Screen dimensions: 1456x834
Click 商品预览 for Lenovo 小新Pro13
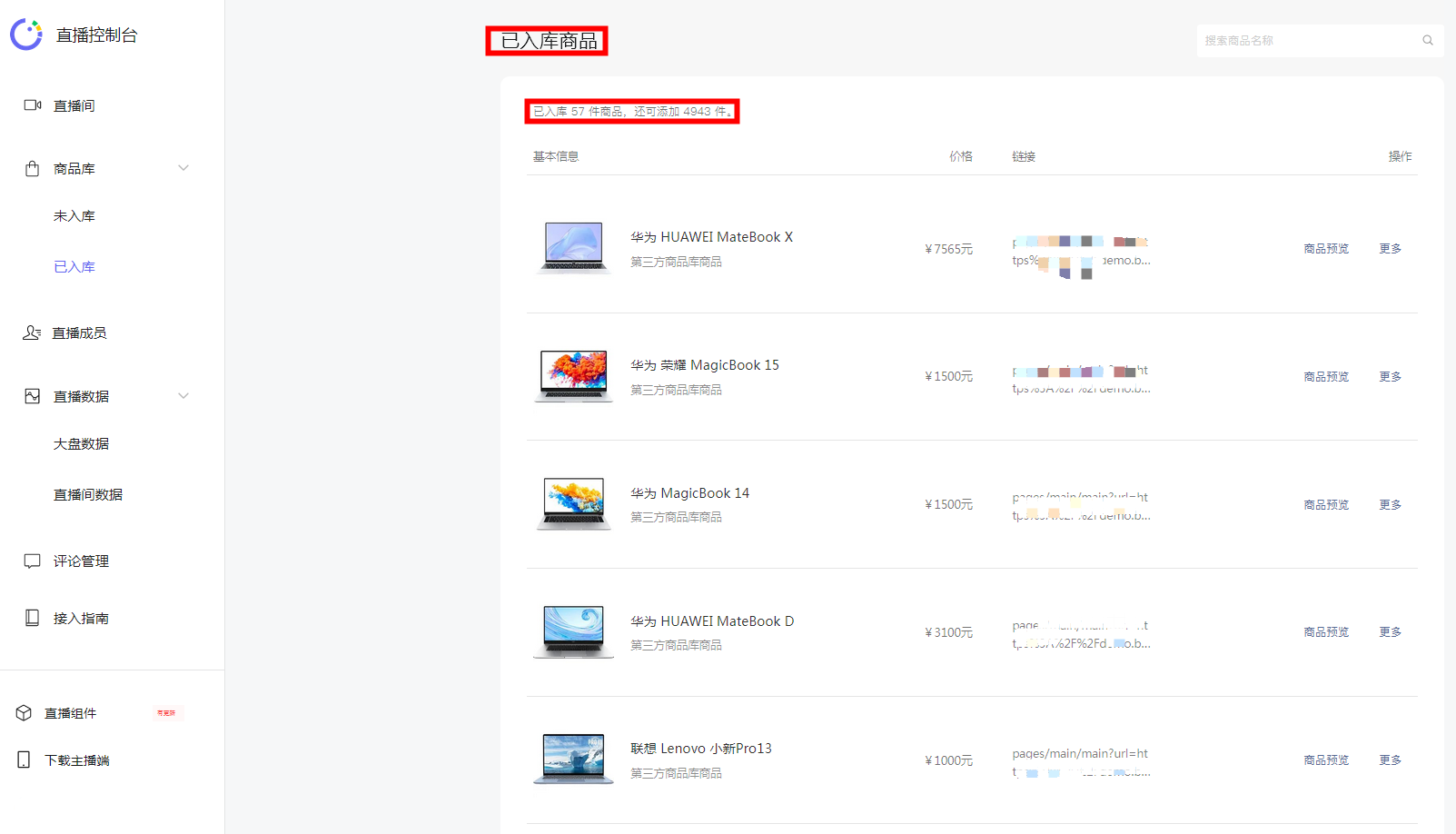[1326, 760]
